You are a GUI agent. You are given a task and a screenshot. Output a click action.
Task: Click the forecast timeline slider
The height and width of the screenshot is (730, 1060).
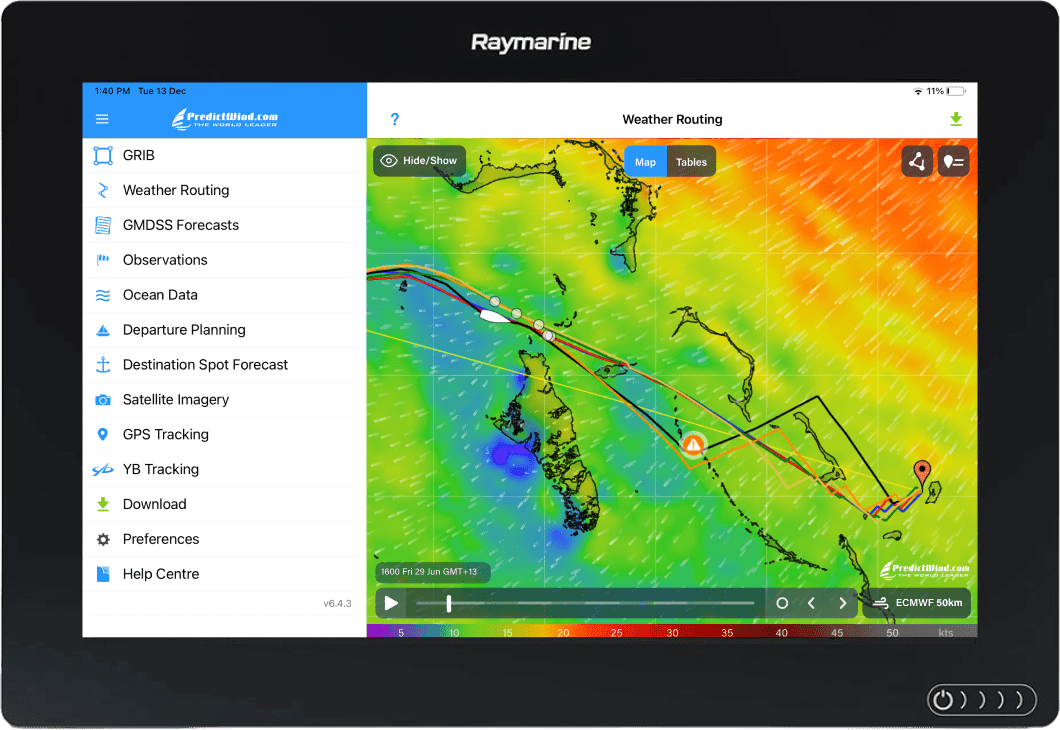tap(448, 603)
